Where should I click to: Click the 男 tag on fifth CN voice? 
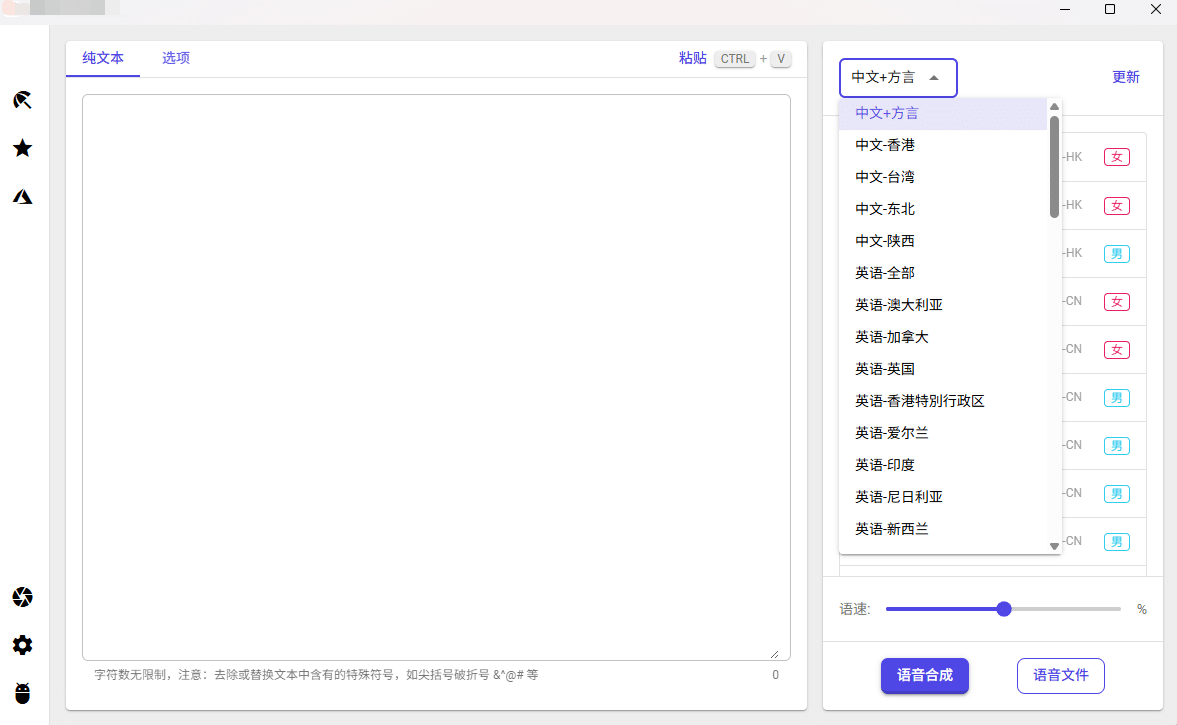pos(1117,494)
